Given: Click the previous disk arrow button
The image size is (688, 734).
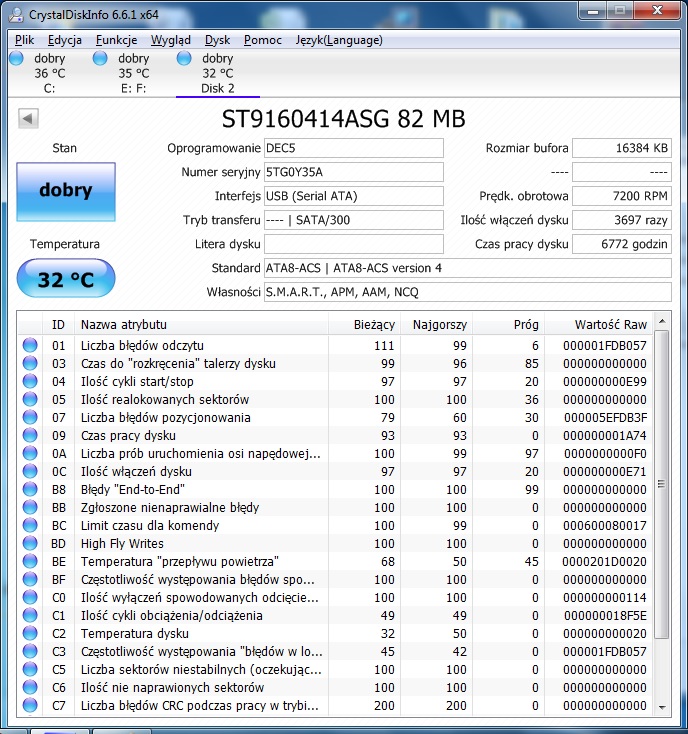Looking at the screenshot, I should pyautogui.click(x=28, y=118).
